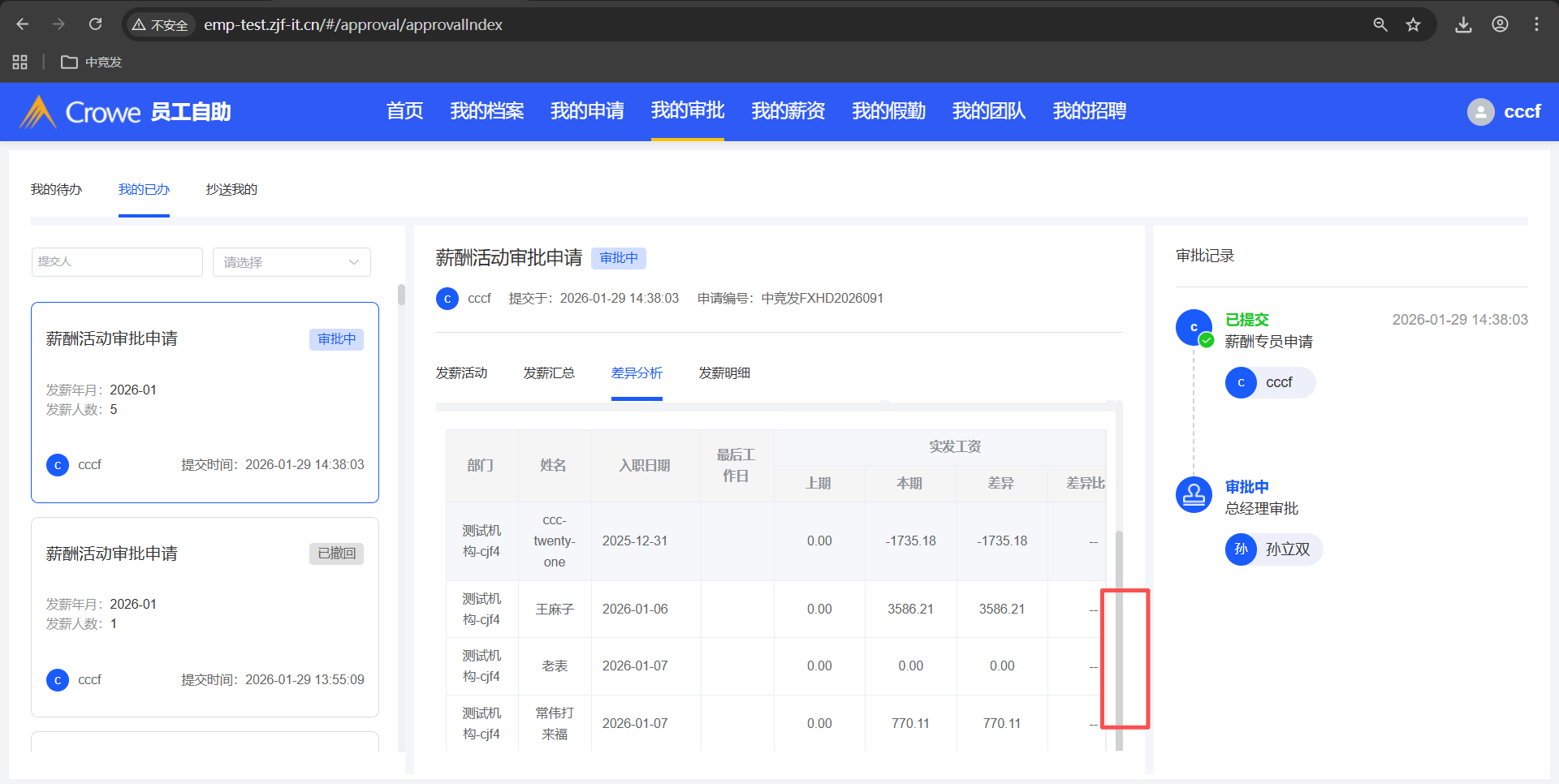Bookmark page with the star icon
Screen dimensions: 1559x784
click(x=1413, y=24)
